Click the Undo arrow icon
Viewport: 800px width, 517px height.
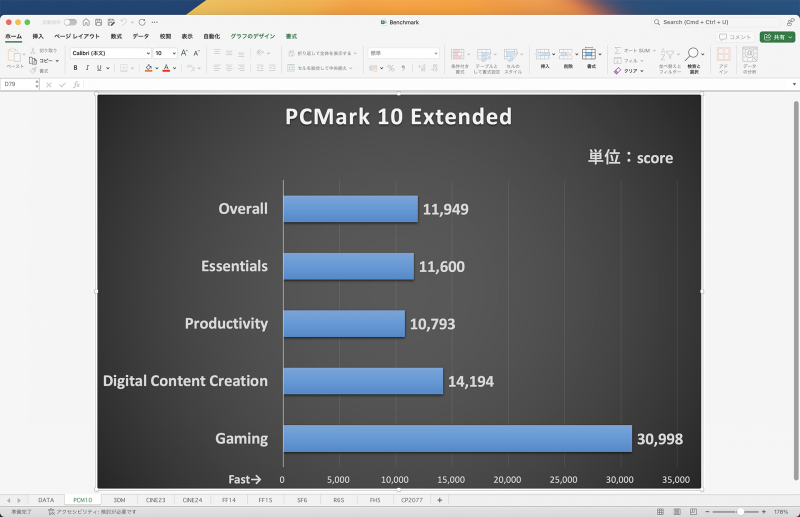pos(123,22)
